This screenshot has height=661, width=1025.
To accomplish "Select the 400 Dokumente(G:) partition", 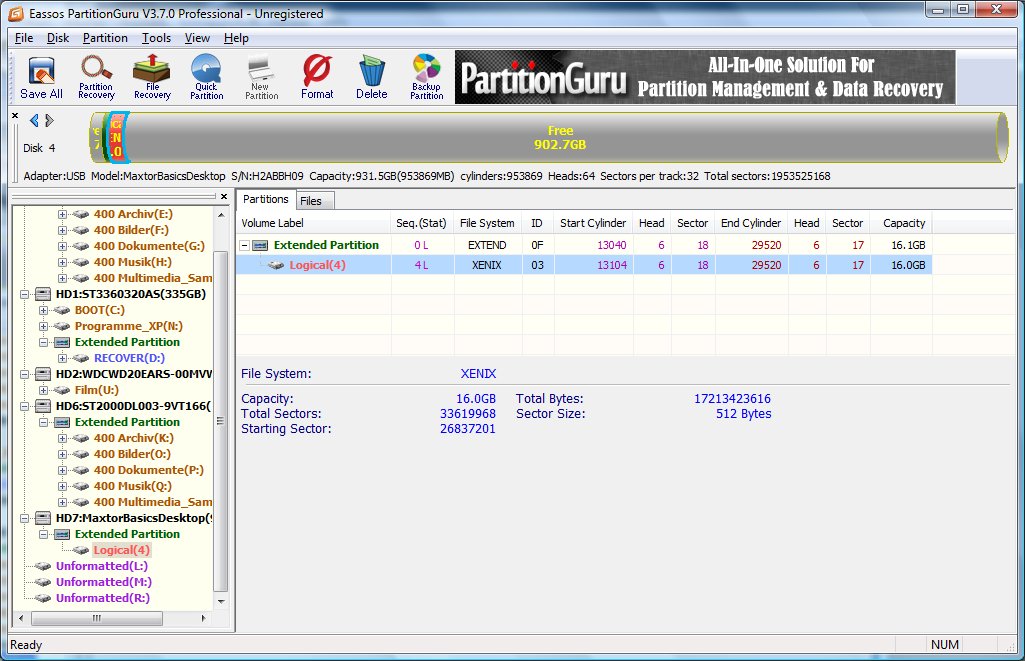I will (x=149, y=246).
